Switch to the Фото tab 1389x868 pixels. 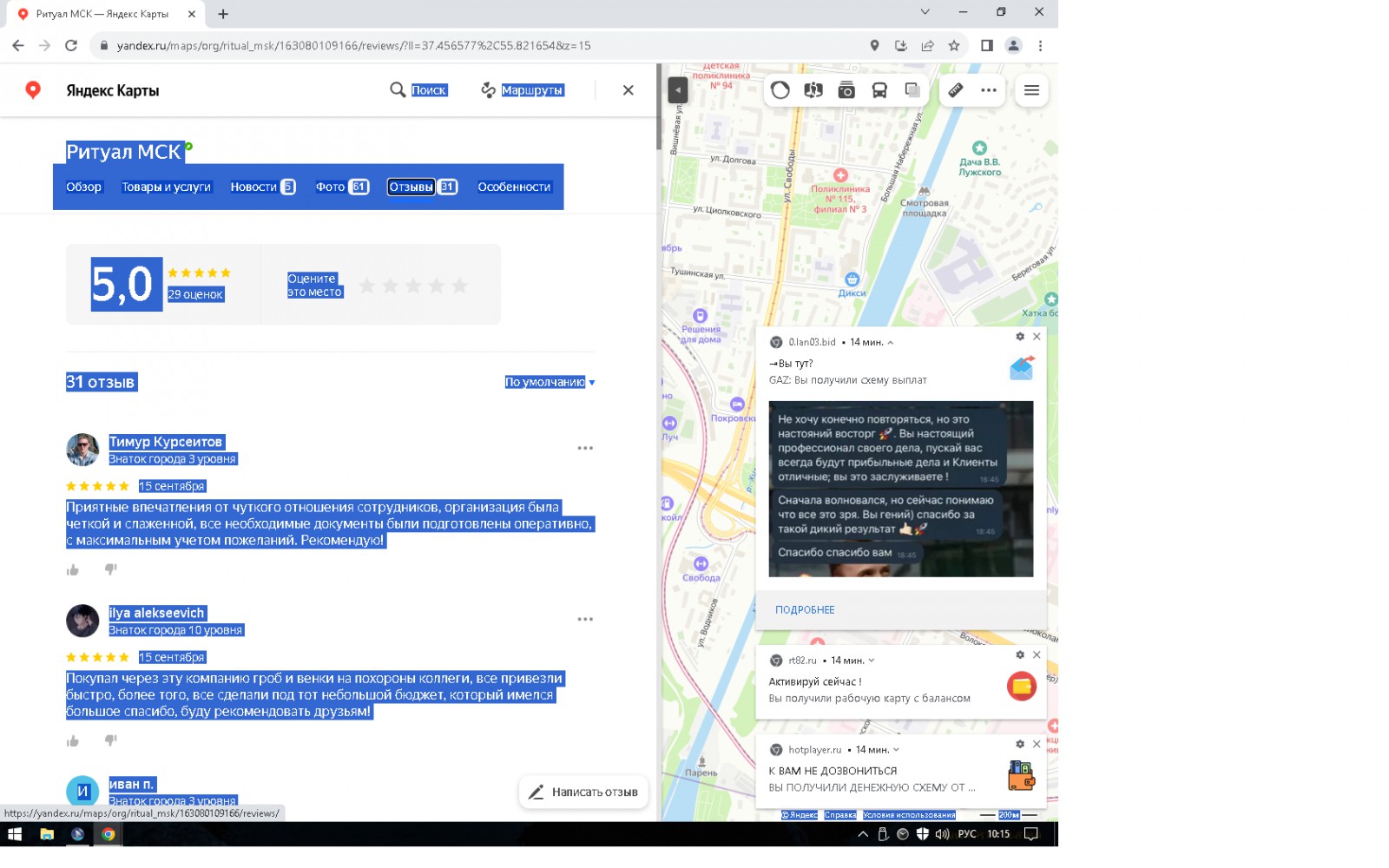pyautogui.click(x=342, y=187)
